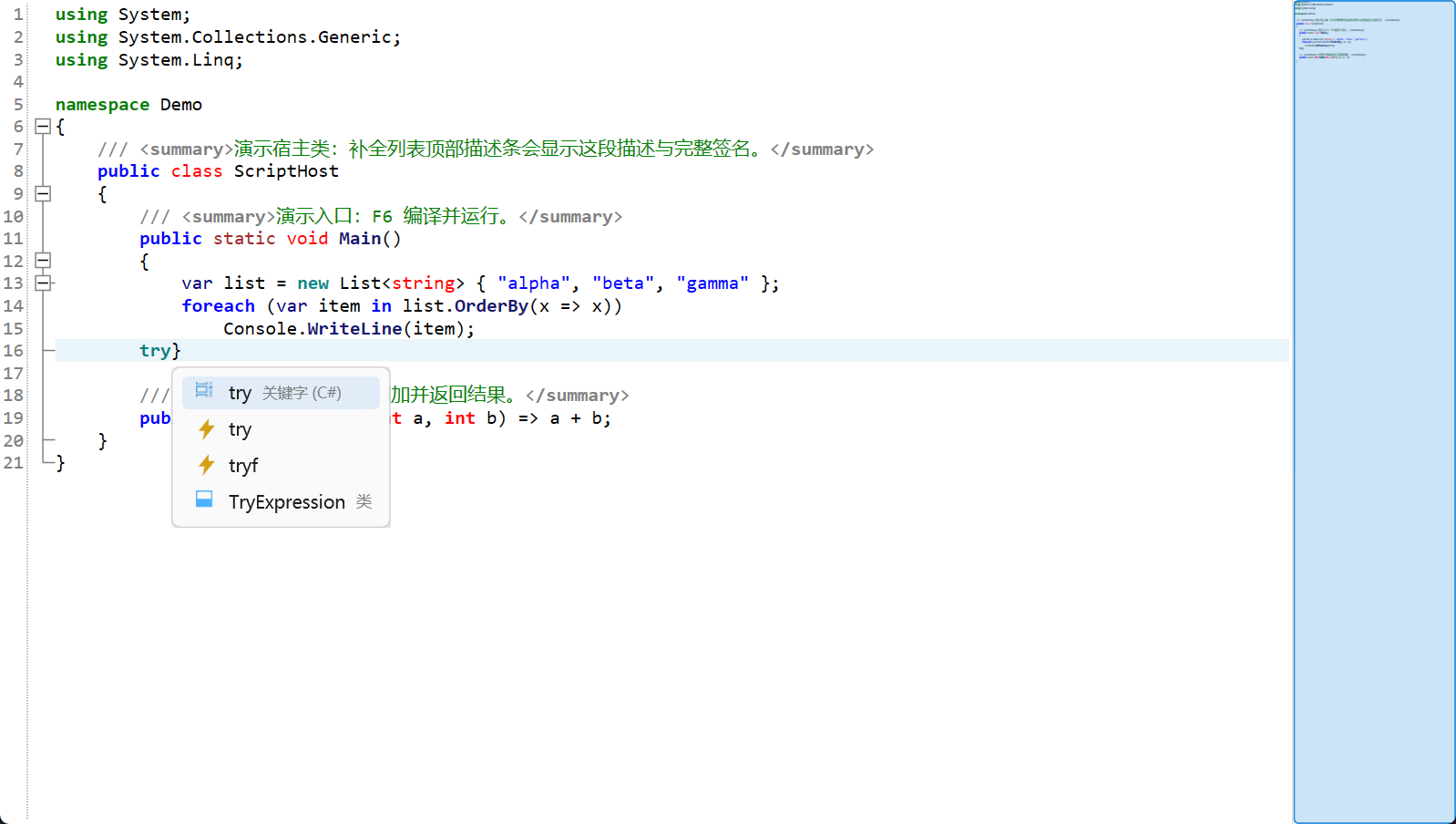Click the 'static' keyword on line 11

point(244,239)
